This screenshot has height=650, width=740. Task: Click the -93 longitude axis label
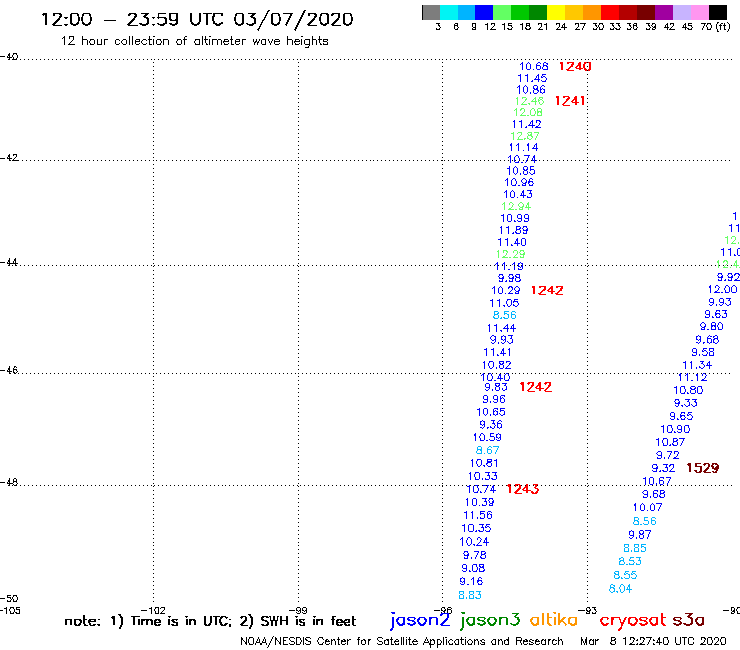click(x=588, y=610)
